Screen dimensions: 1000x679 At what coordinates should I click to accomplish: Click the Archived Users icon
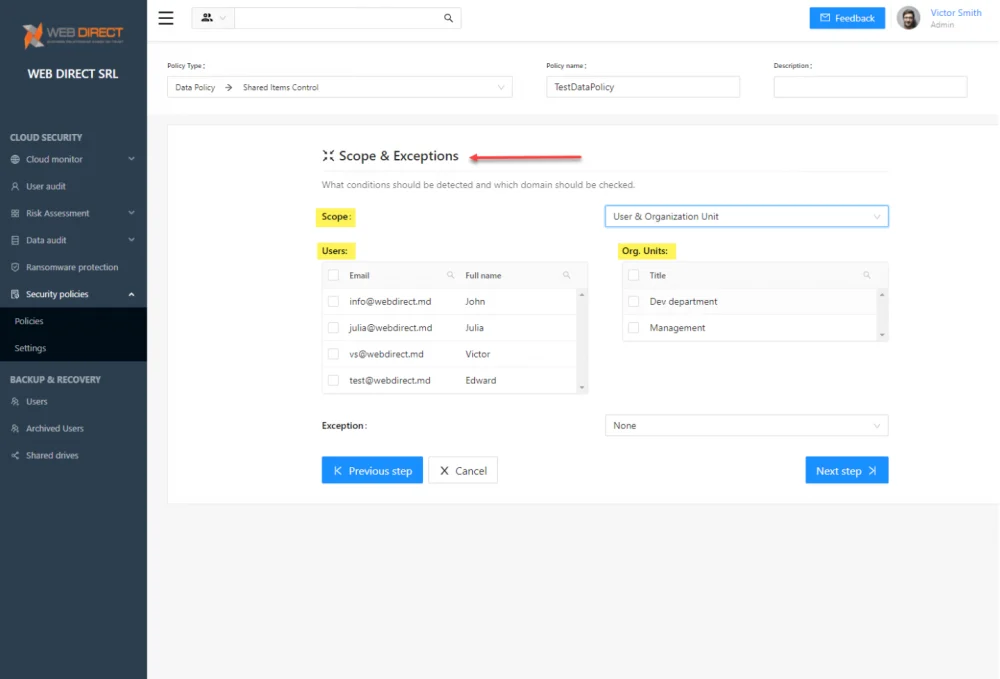pos(15,428)
